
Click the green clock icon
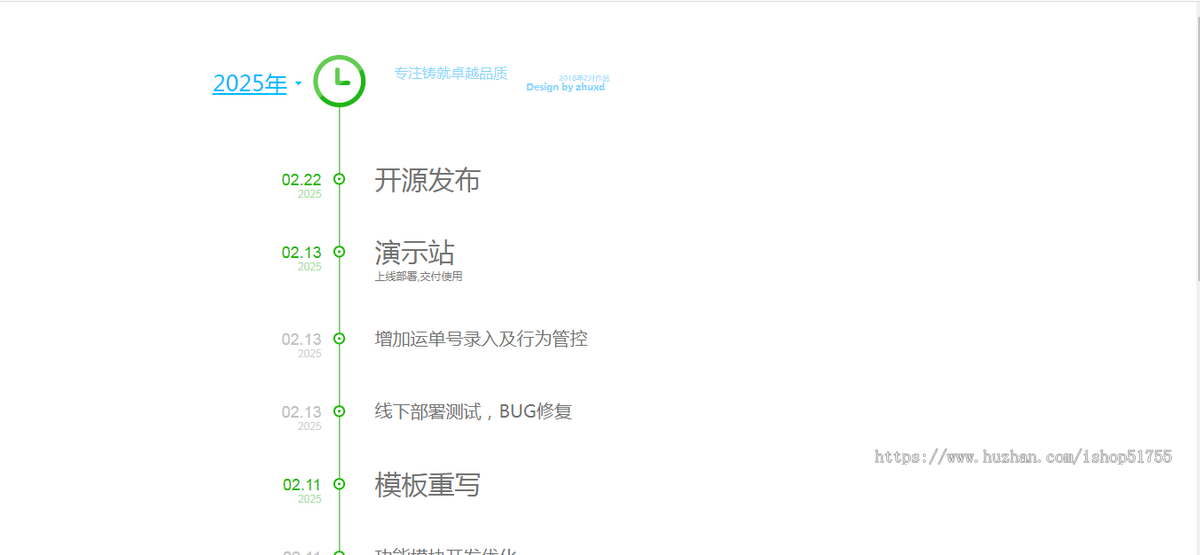339,81
